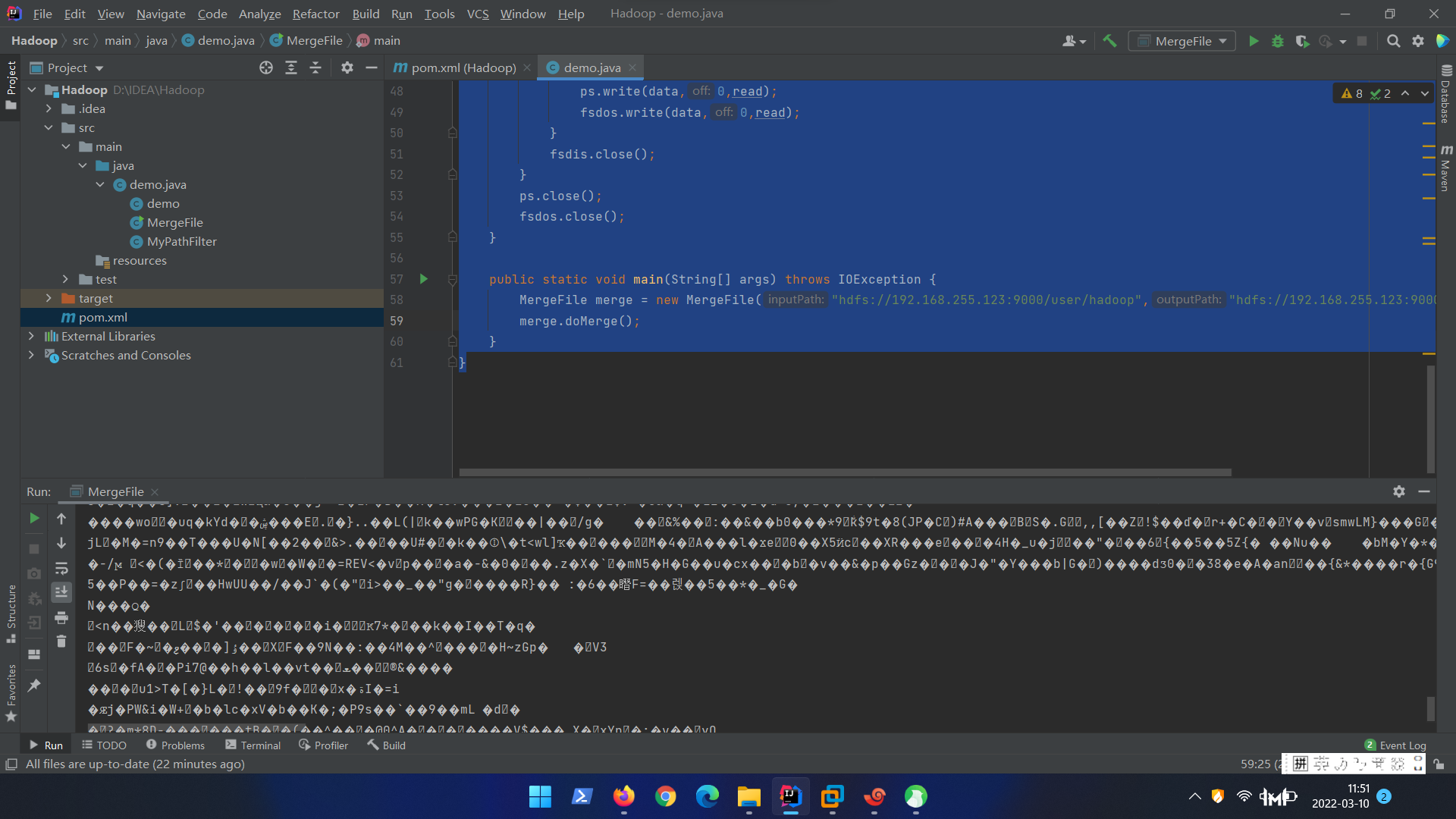Open the Refactor menu
The width and height of the screenshot is (1456, 819).
315,14
